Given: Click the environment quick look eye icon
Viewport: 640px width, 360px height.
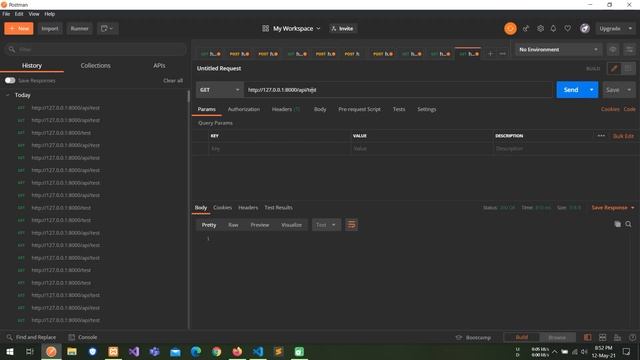Looking at the screenshot, I should (613, 50).
